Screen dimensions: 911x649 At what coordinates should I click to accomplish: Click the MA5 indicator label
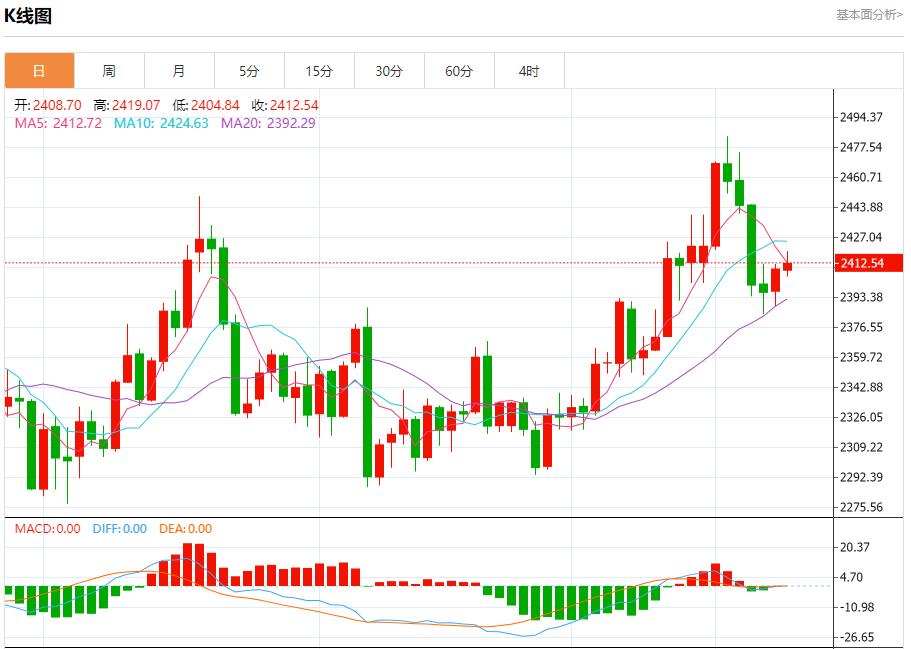(x=58, y=123)
